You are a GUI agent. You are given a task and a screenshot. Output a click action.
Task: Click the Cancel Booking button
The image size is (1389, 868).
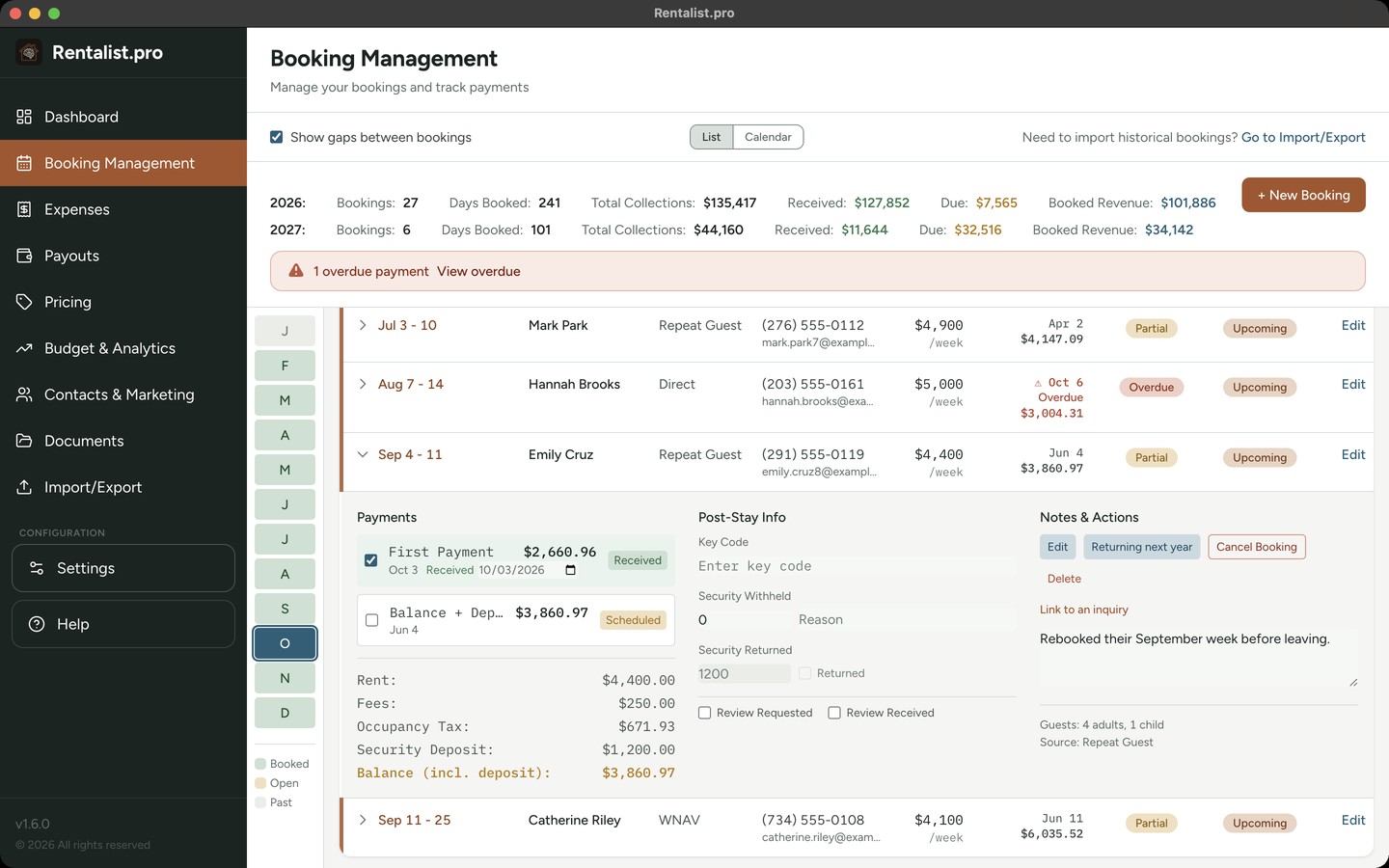coord(1256,547)
